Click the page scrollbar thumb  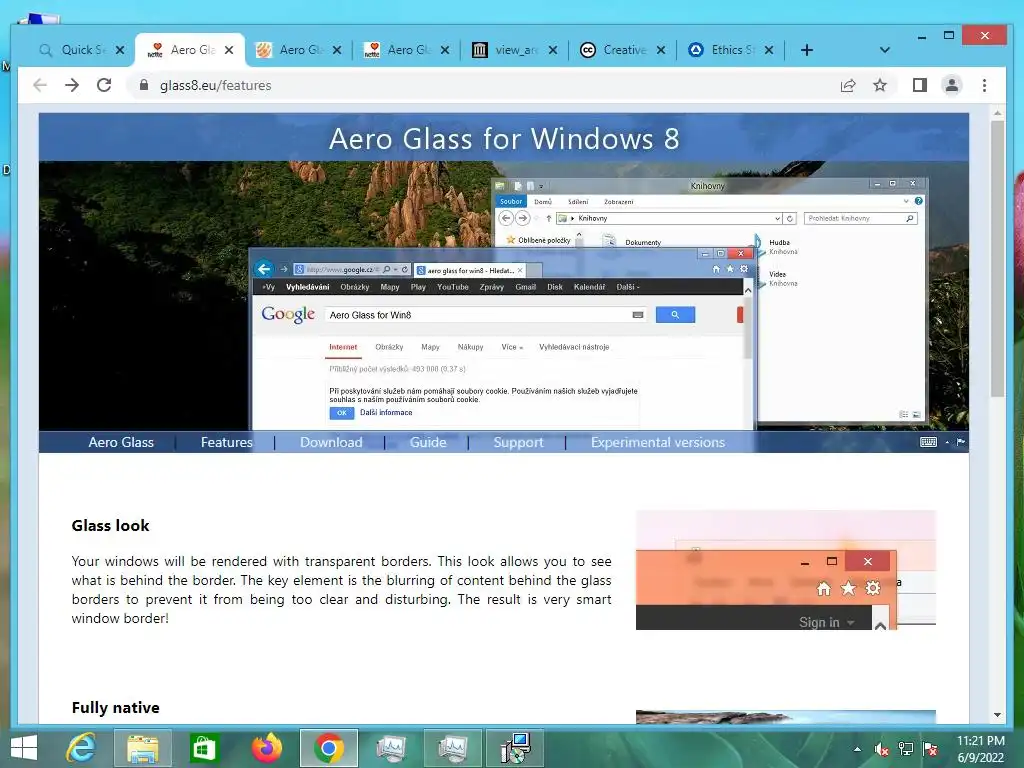point(997,259)
